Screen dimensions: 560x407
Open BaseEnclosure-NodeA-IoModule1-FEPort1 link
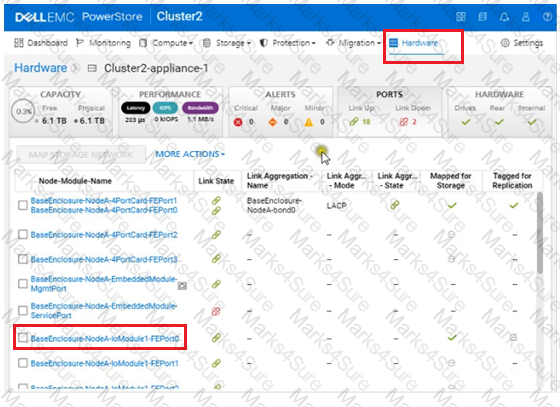point(105,363)
